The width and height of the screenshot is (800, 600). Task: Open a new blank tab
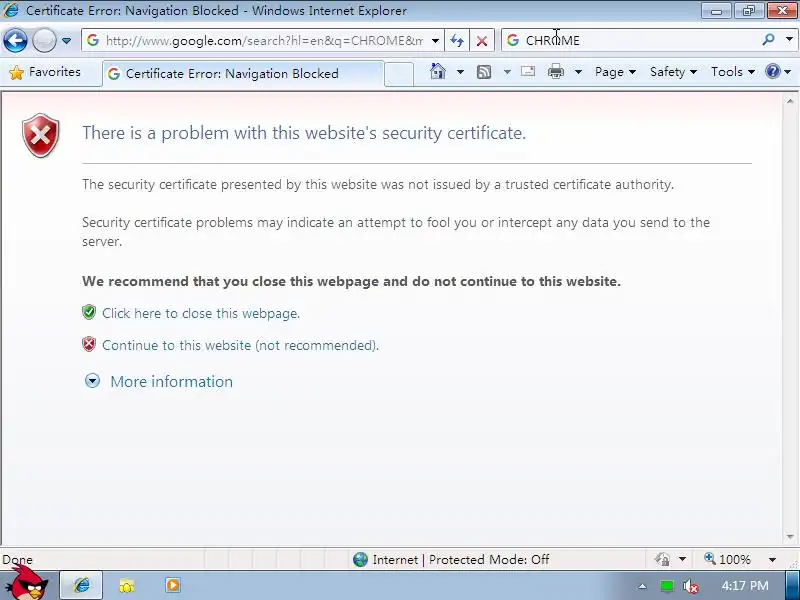398,74
